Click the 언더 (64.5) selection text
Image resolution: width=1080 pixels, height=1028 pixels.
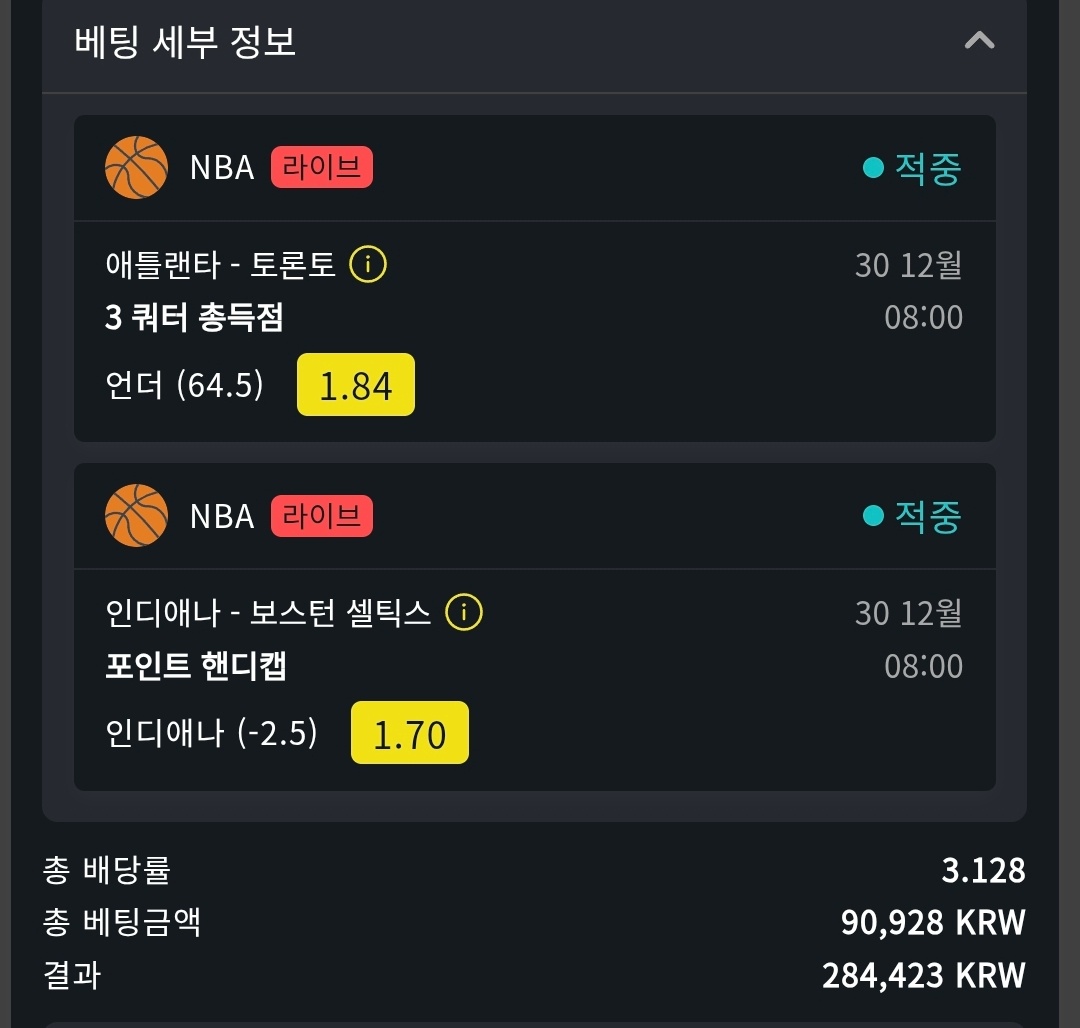[x=185, y=385]
